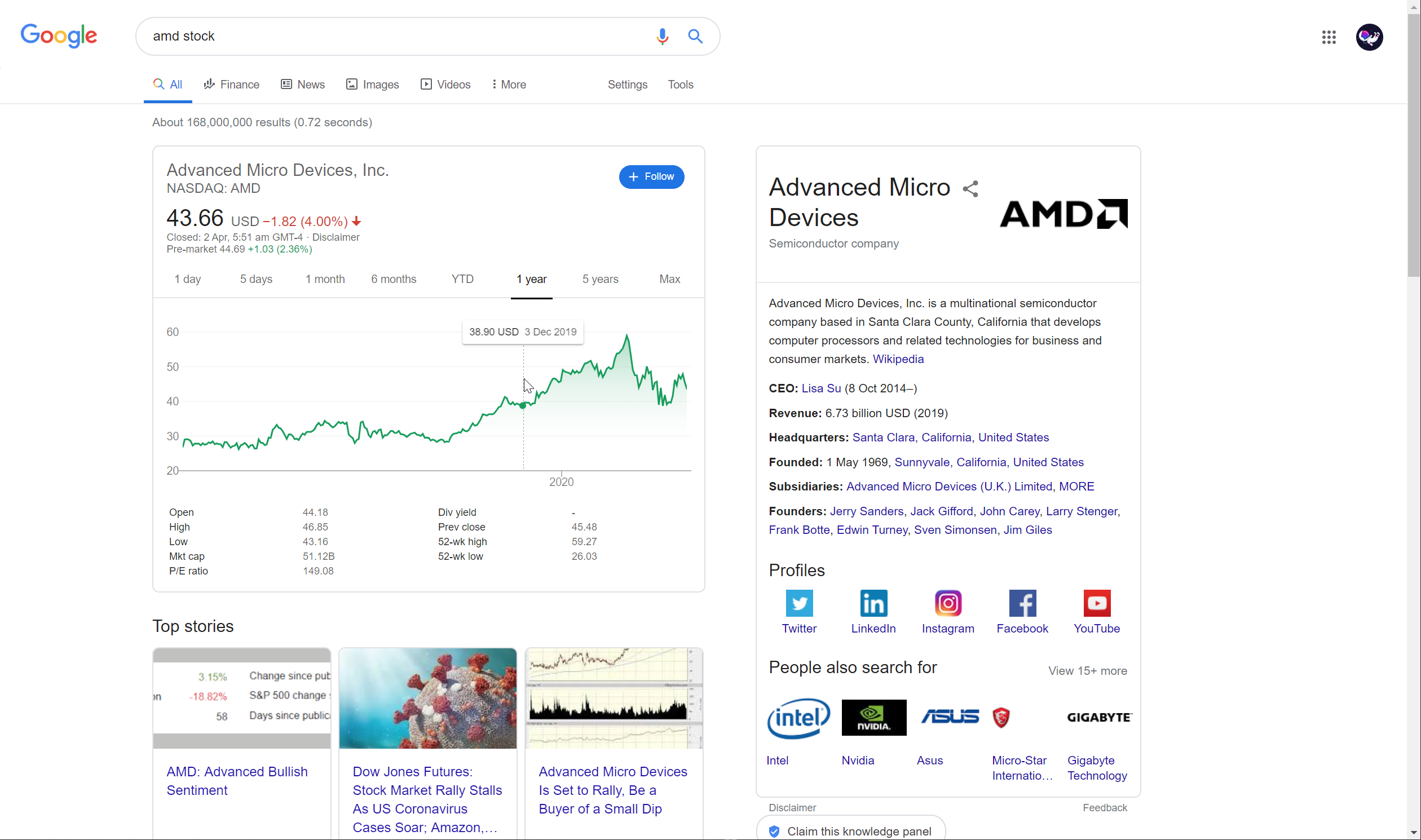Click in the amd stock search field

click(396, 36)
